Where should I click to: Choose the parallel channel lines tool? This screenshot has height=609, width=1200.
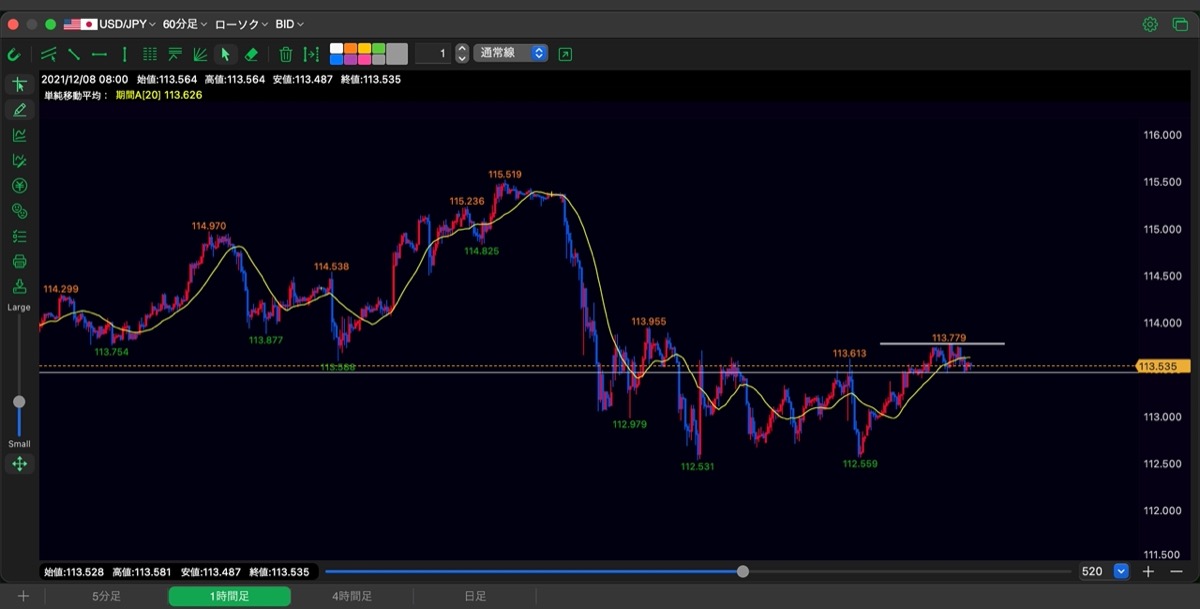coord(49,54)
